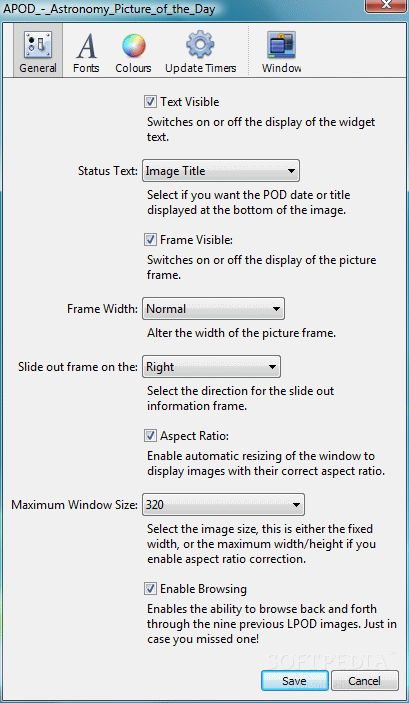
Task: Open the Colours wheel icon
Action: (134, 46)
